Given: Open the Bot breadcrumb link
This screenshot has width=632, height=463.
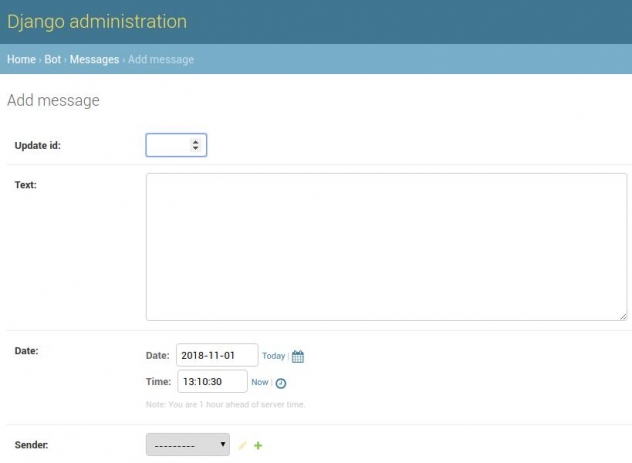Looking at the screenshot, I should pyautogui.click(x=53, y=59).
